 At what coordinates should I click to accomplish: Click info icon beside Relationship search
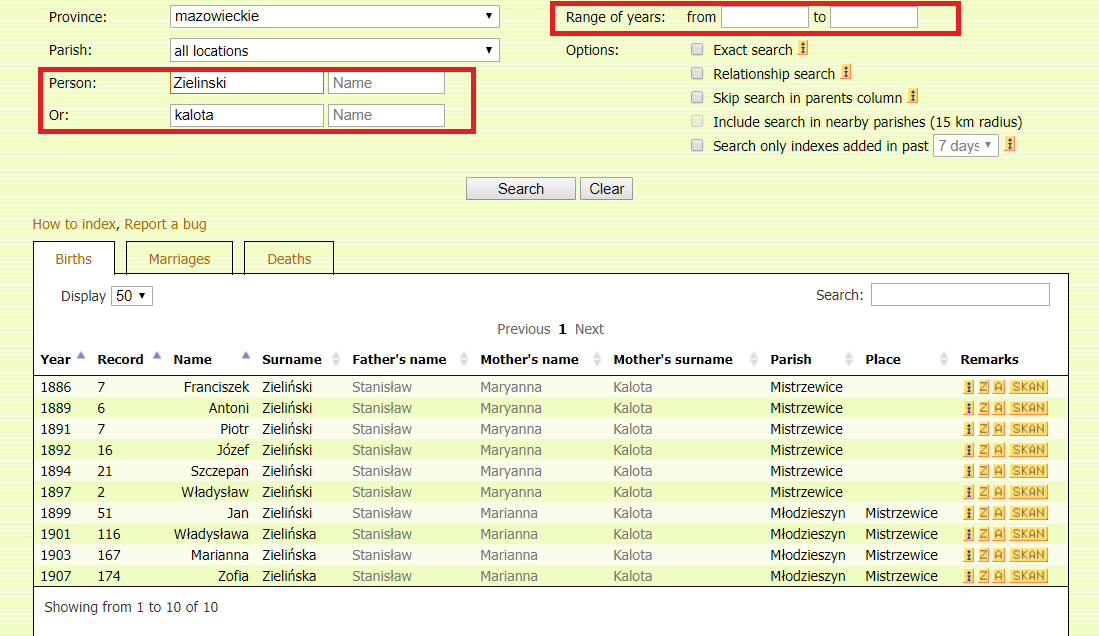846,72
